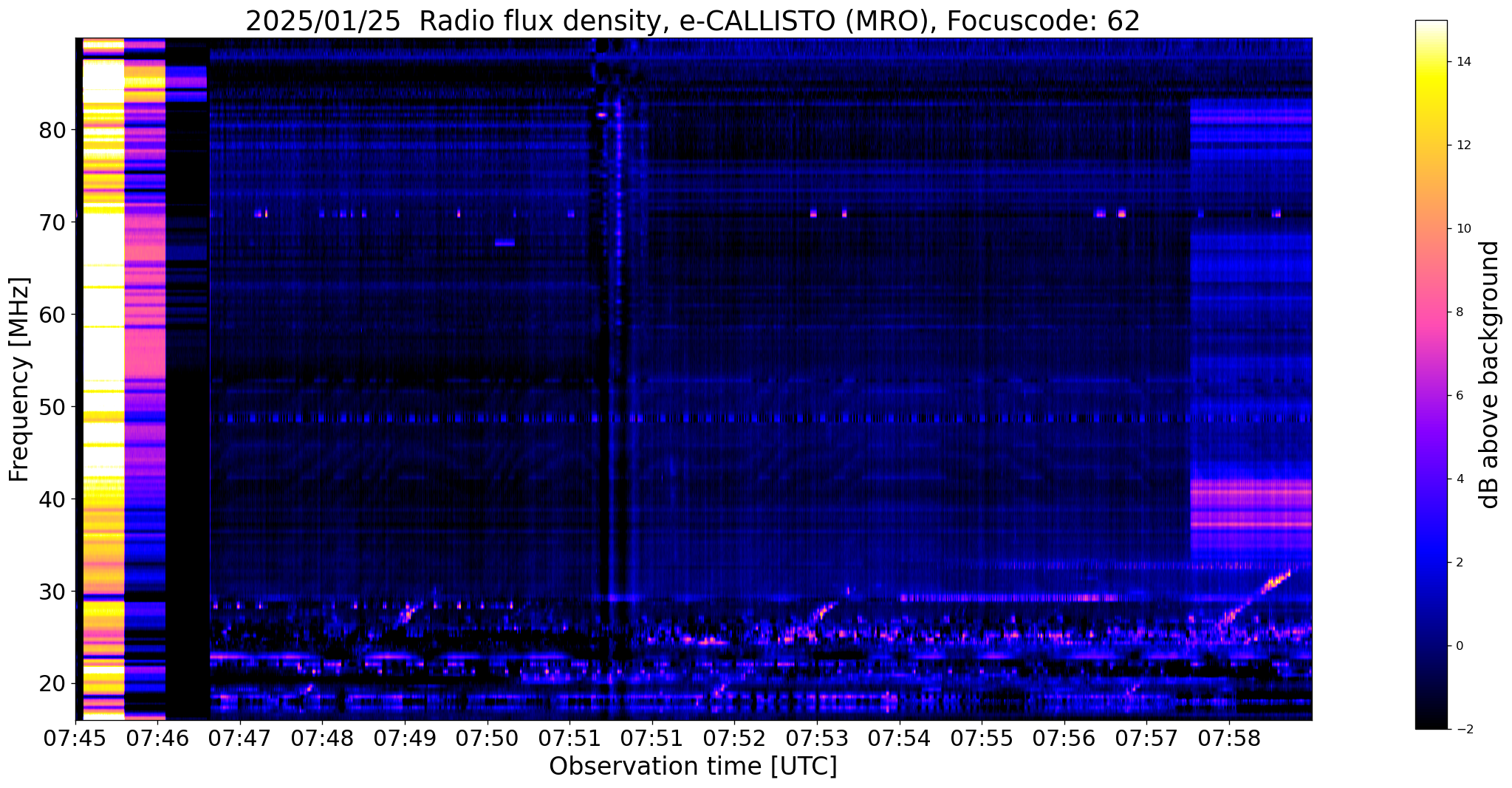Click the colorbar tick label 0
1512x788 pixels.
tap(1459, 646)
